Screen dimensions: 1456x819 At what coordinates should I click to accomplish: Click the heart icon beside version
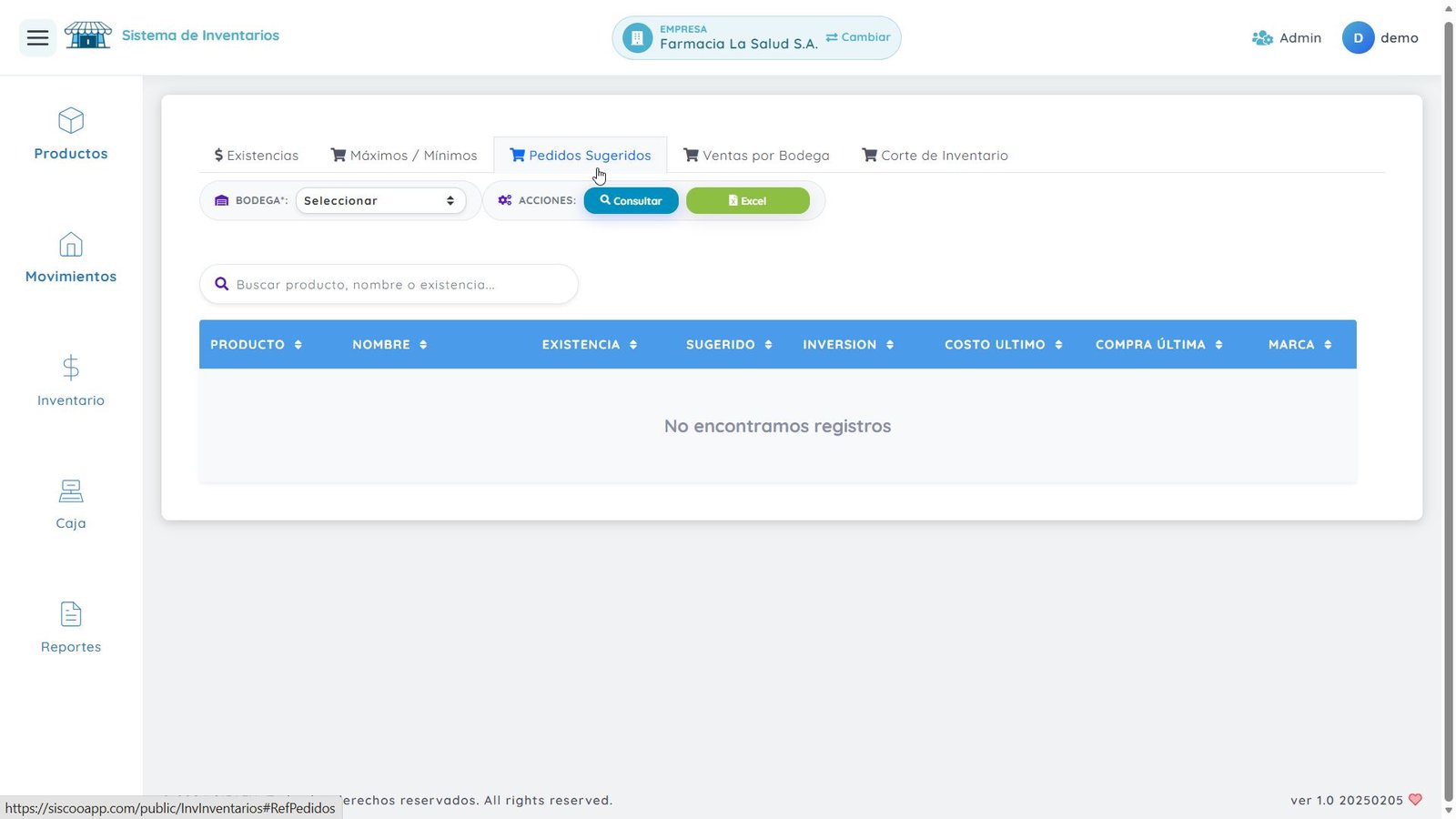1415,800
